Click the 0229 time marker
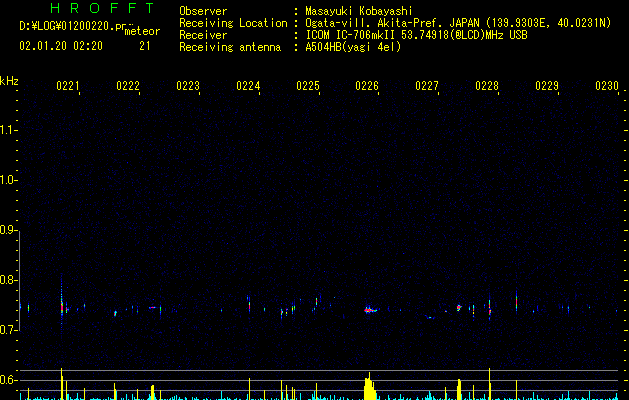This screenshot has width=629, height=400. pos(547,86)
